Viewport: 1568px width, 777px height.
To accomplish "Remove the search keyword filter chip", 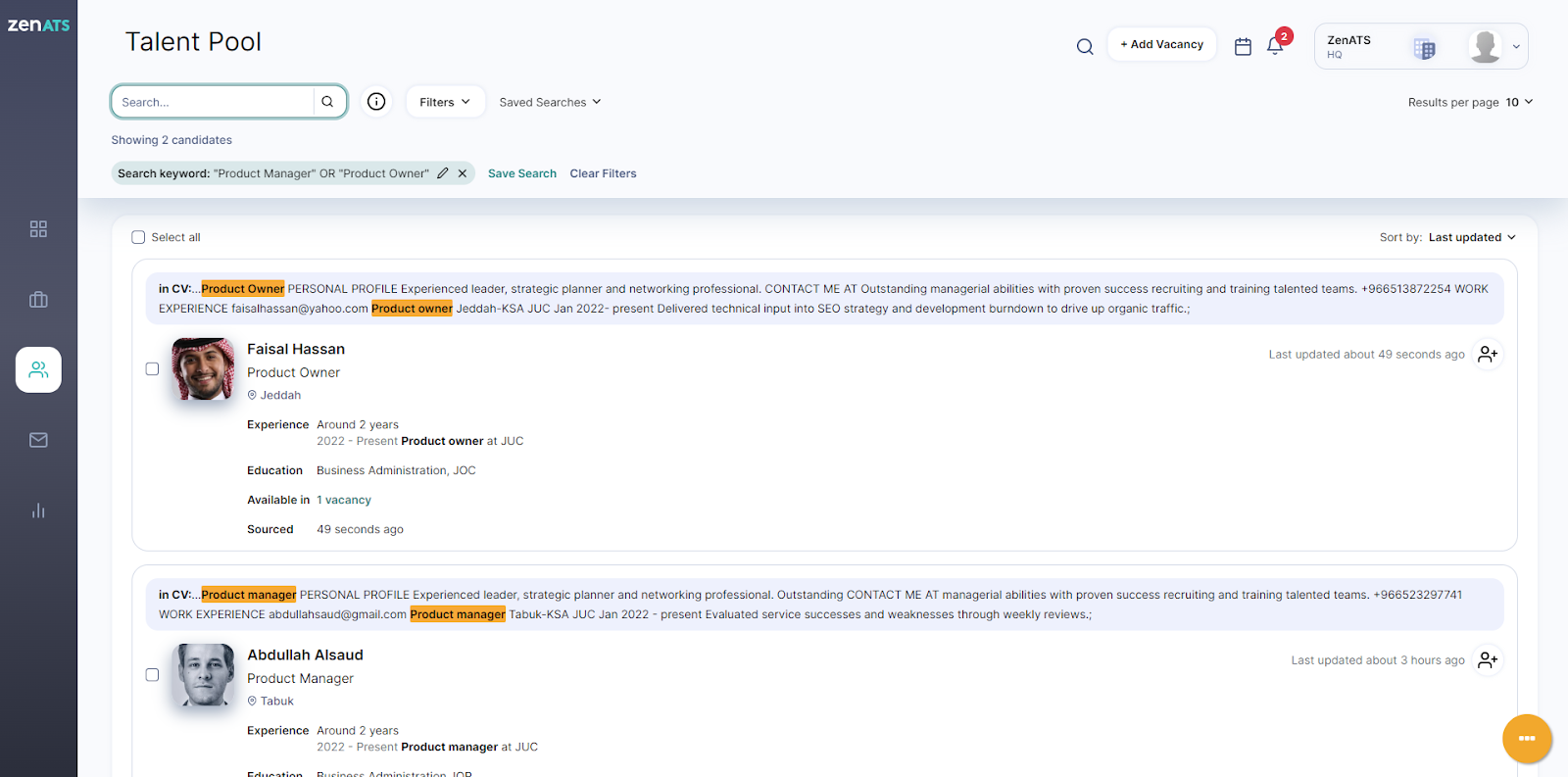I will 463,173.
